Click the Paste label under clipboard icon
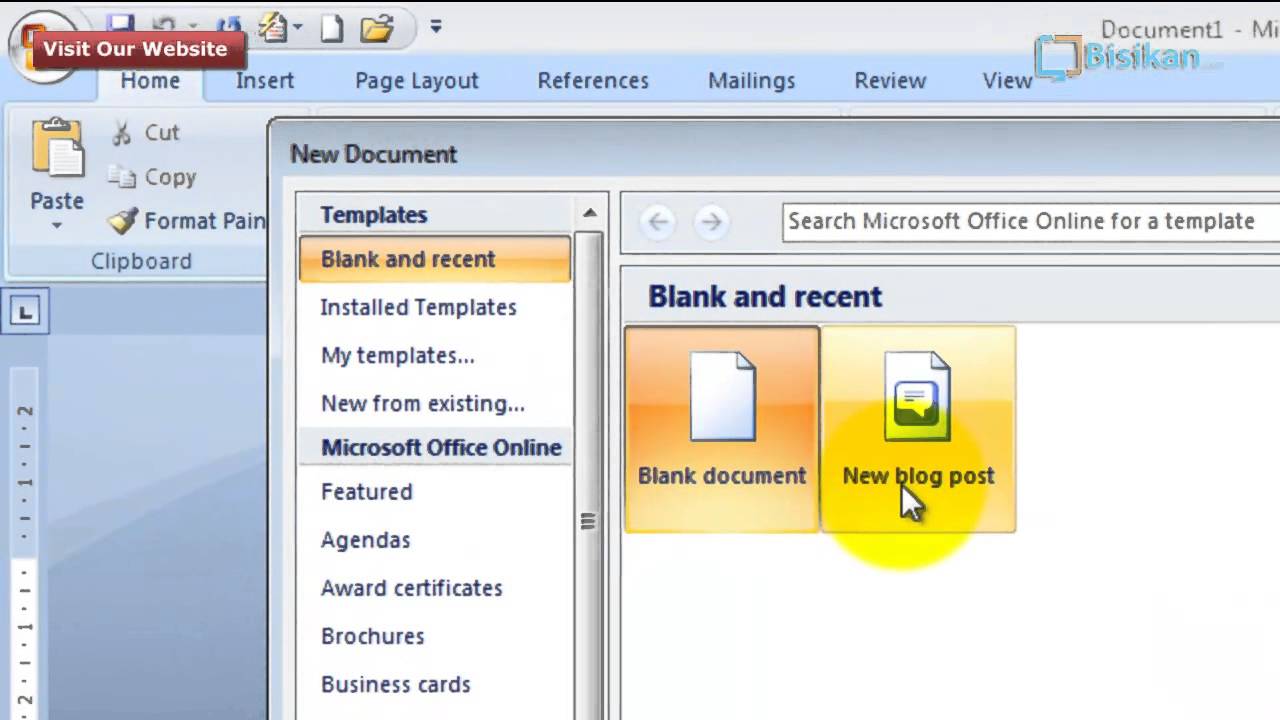Screen dimensions: 1280x720 [57, 201]
